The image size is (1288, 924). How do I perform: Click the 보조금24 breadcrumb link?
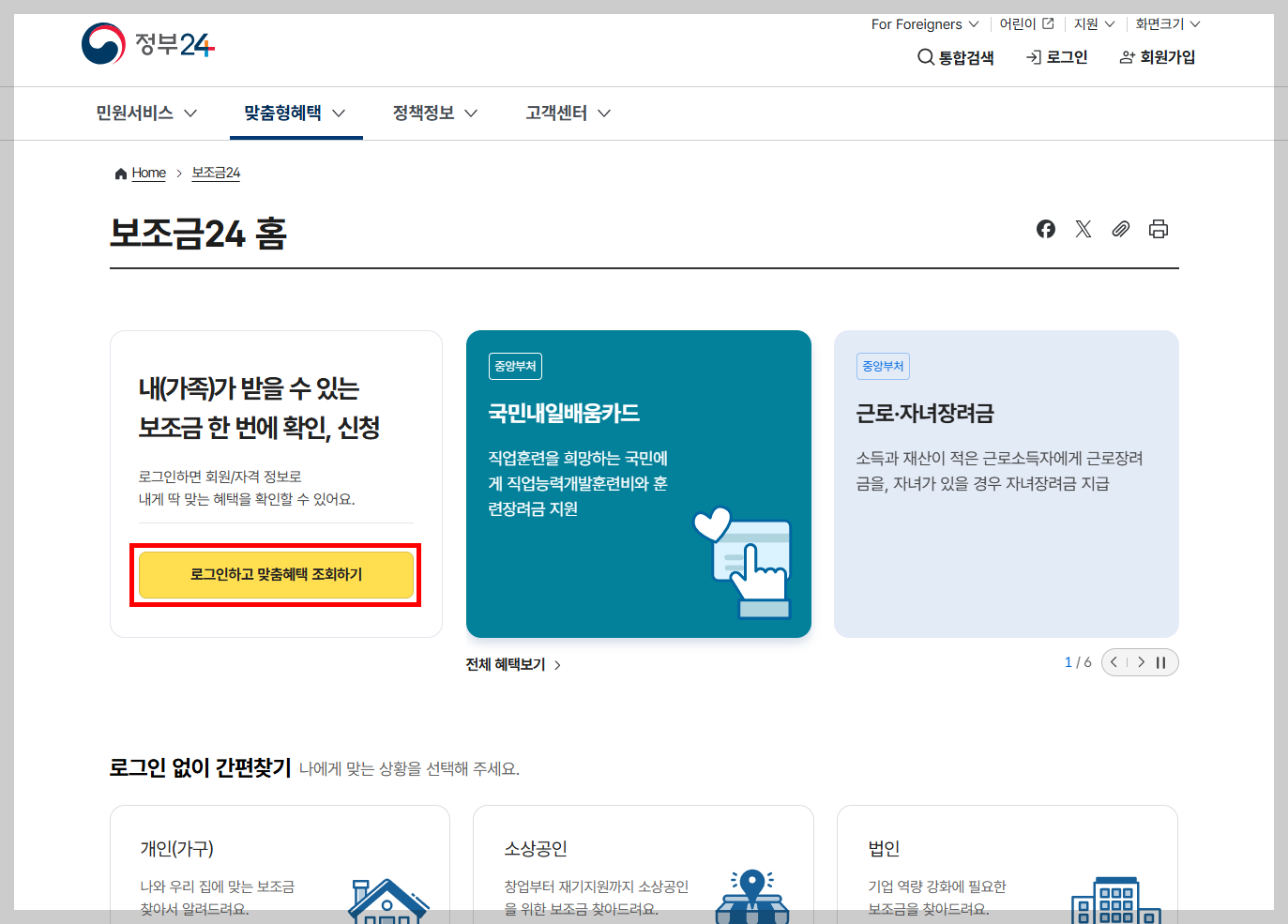[216, 173]
